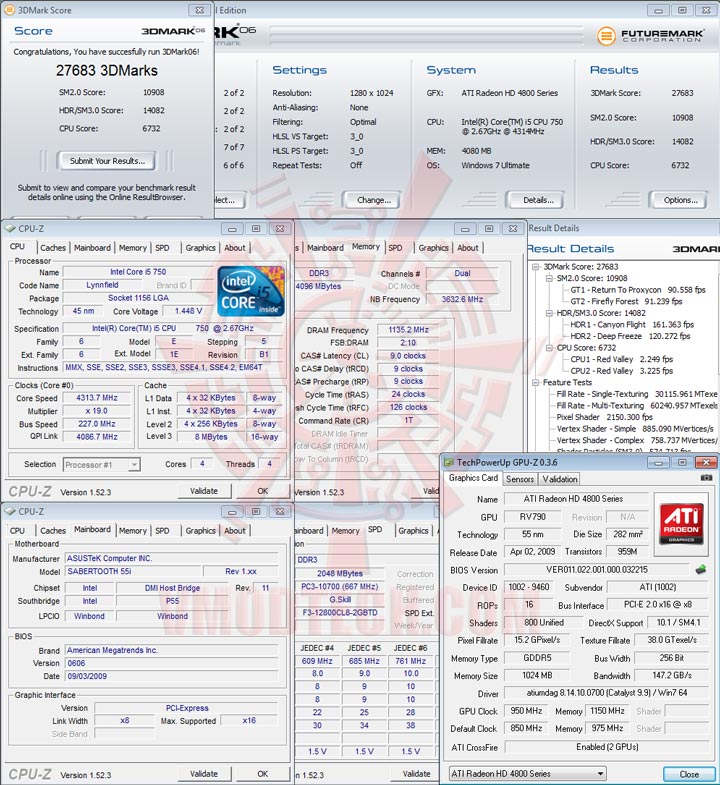Switch to the GPU-Z Validation tab
Image resolution: width=720 pixels, height=785 pixels.
coord(560,479)
